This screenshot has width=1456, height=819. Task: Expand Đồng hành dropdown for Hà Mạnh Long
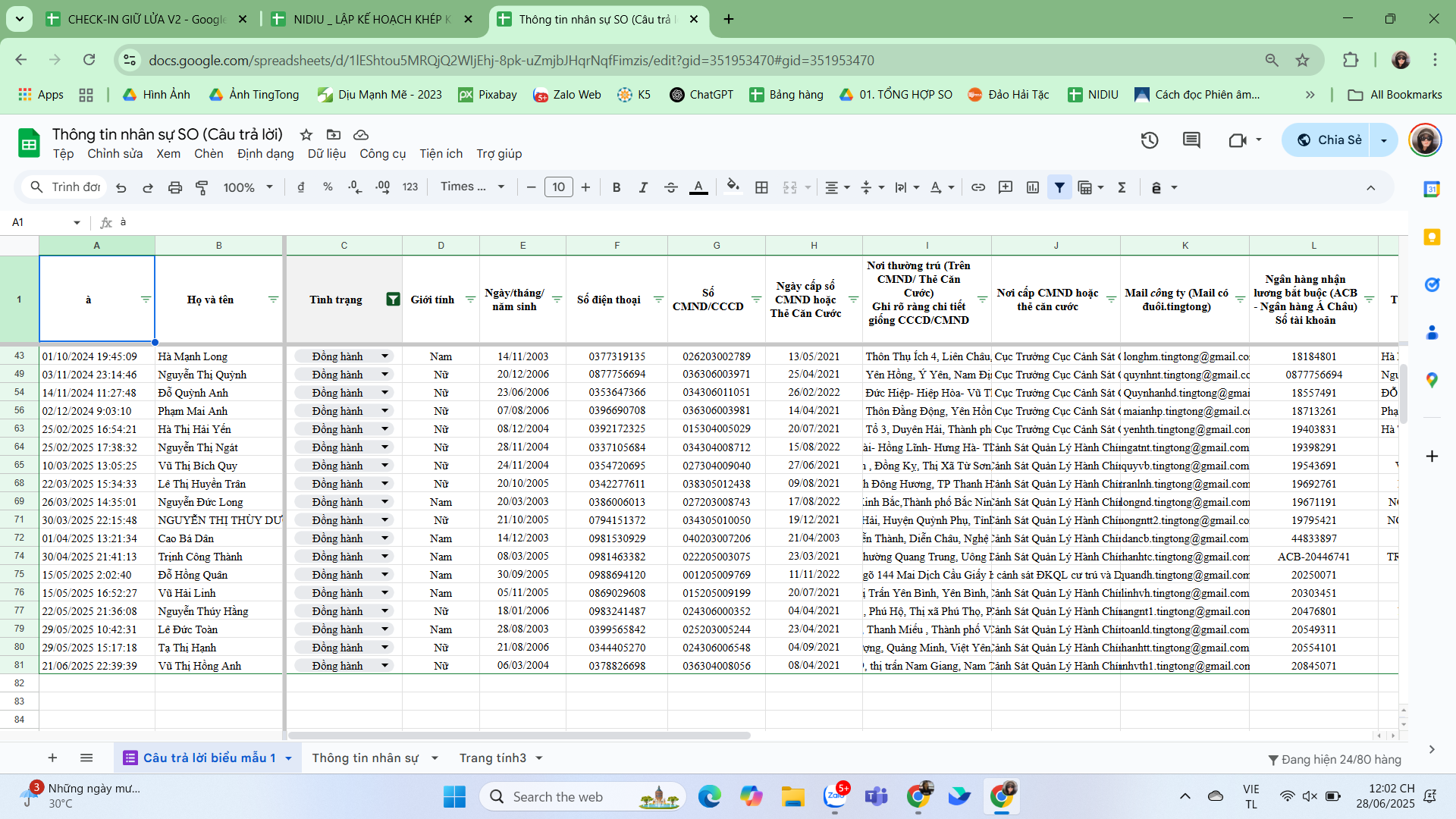pos(384,356)
